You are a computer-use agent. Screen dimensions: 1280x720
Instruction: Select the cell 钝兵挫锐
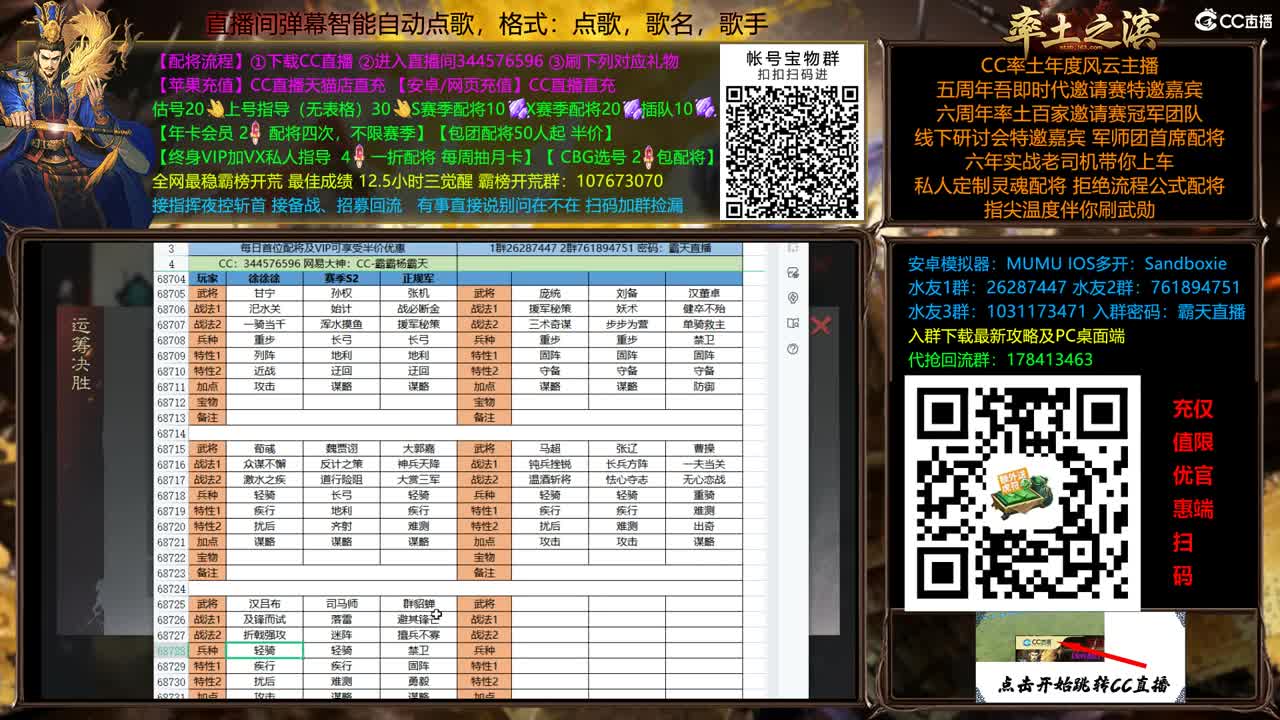pos(550,465)
